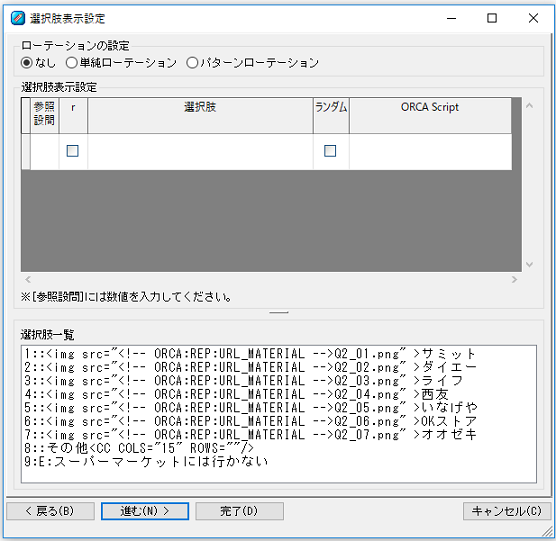Click the grid scroll down arrow
The image size is (556, 541).
click(x=529, y=264)
